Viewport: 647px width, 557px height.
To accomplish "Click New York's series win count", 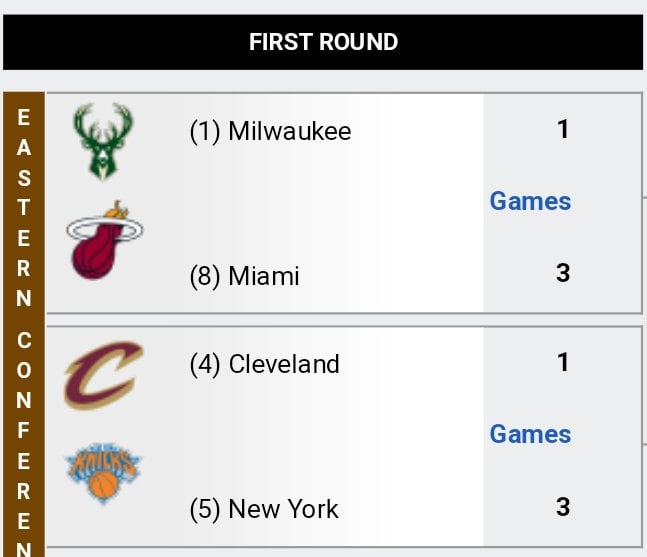I will pos(563,506).
